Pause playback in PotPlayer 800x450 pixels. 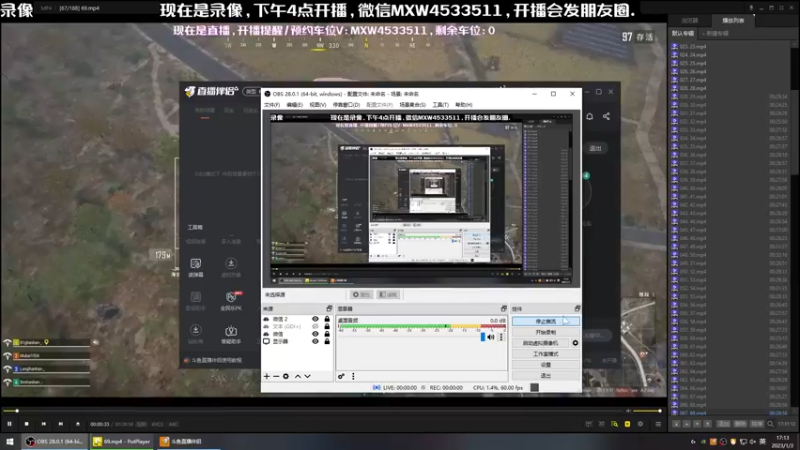point(9,423)
